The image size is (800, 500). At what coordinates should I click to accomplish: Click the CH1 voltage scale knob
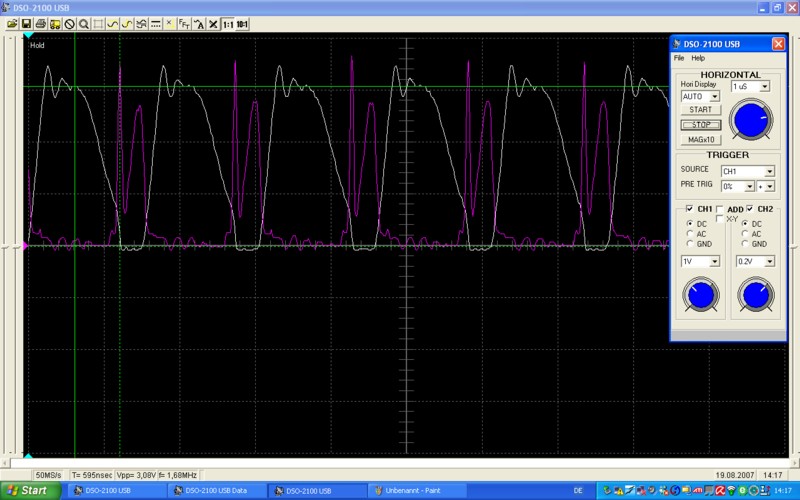click(x=701, y=295)
